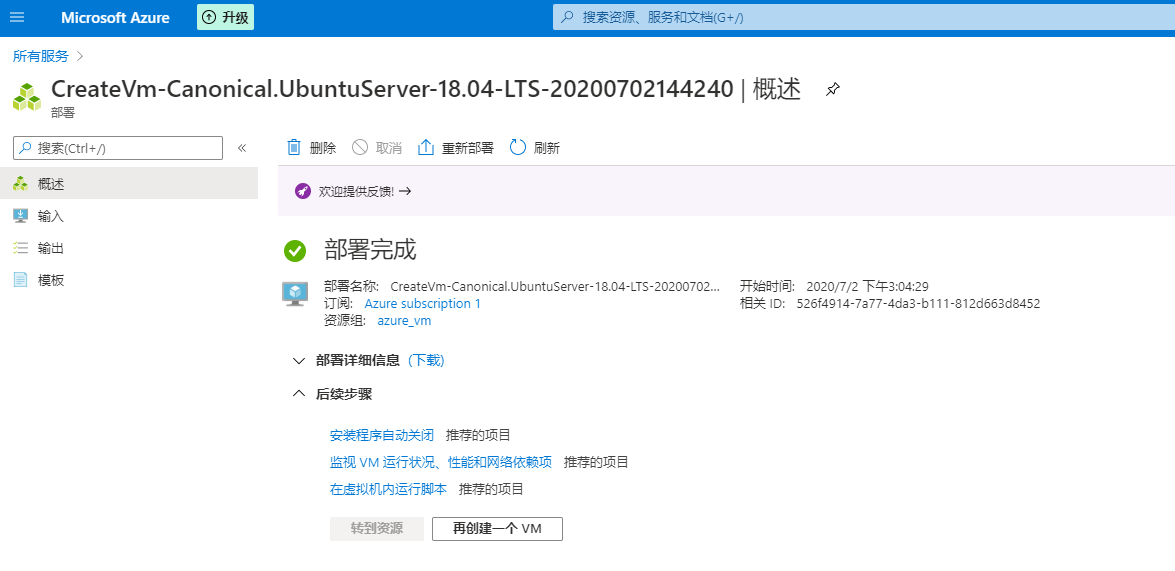Screen dimensions: 1175x571
Task: Click the 转到资源 button
Action: 377,528
